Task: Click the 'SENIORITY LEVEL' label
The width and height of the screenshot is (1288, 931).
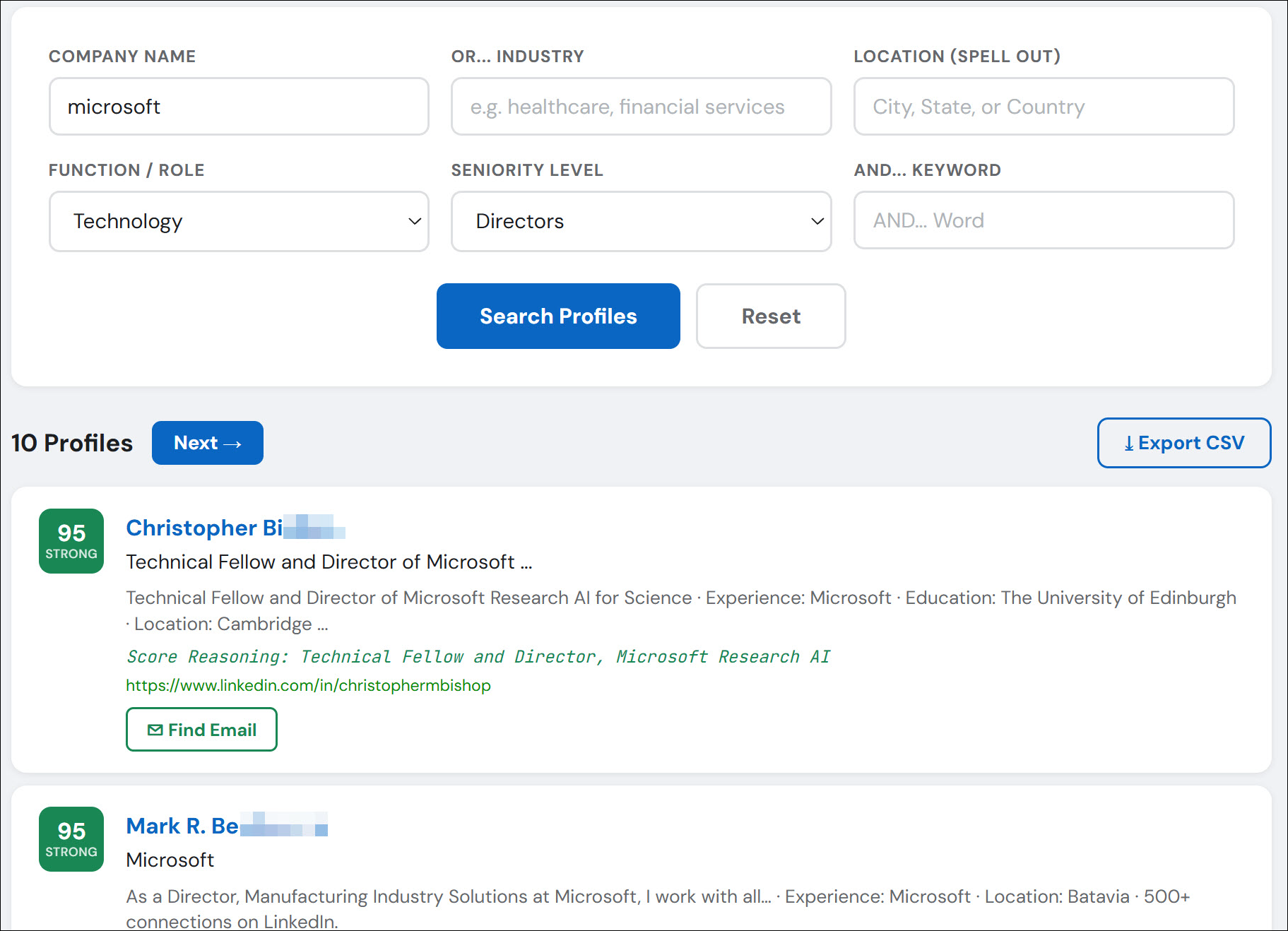Action: point(527,170)
